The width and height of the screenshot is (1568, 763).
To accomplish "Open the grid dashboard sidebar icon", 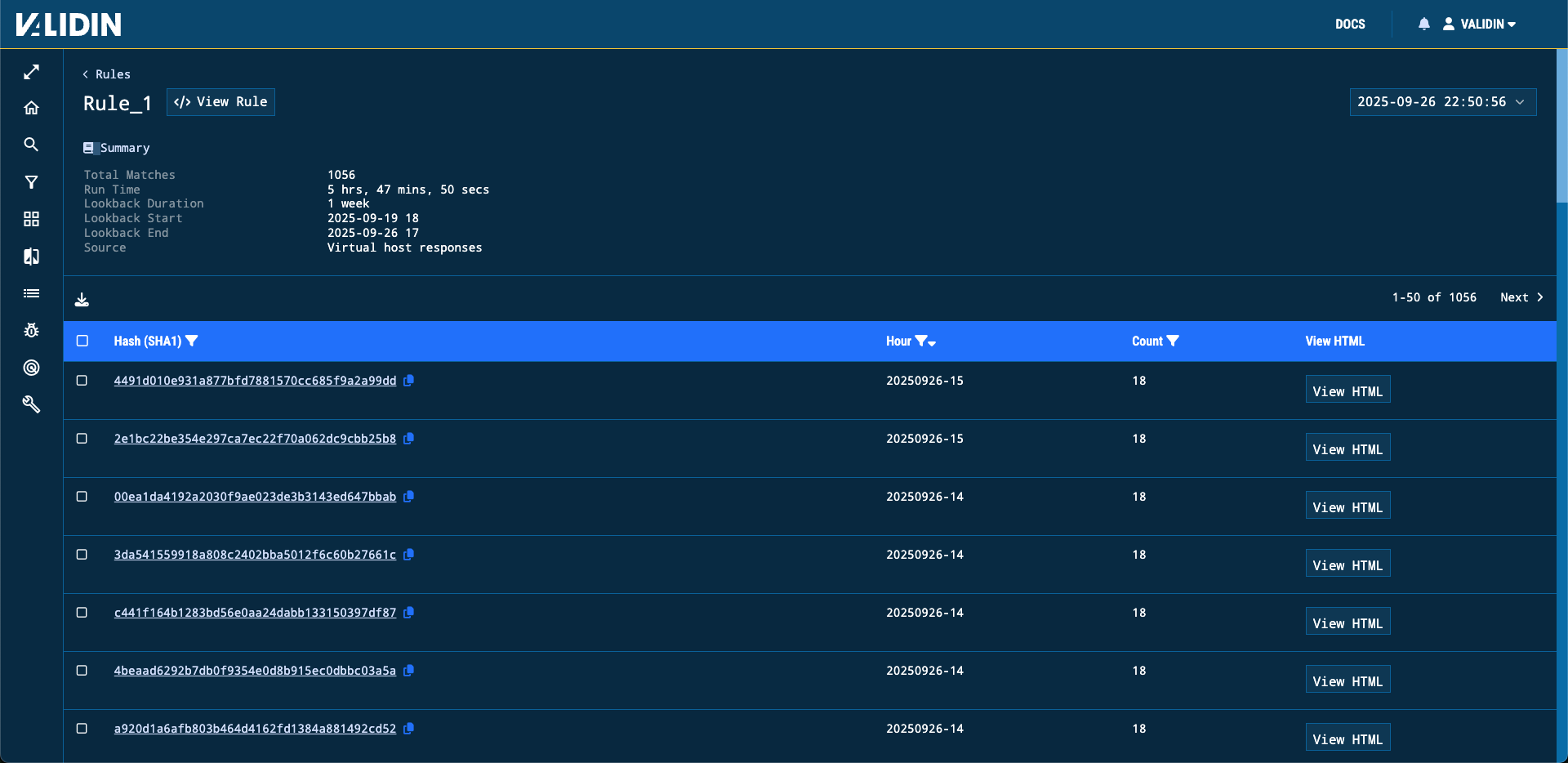I will pyautogui.click(x=31, y=219).
